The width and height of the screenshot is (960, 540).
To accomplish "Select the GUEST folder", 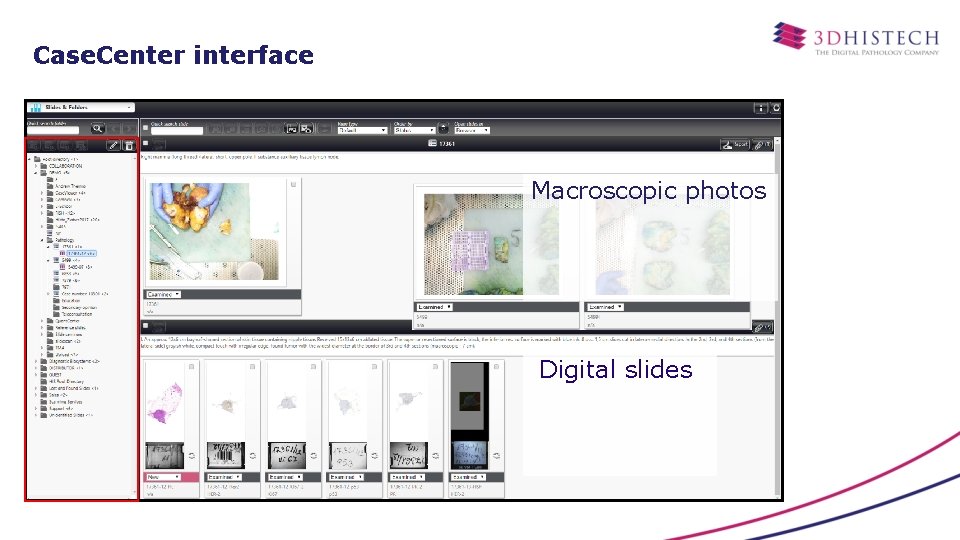I will [x=55, y=375].
